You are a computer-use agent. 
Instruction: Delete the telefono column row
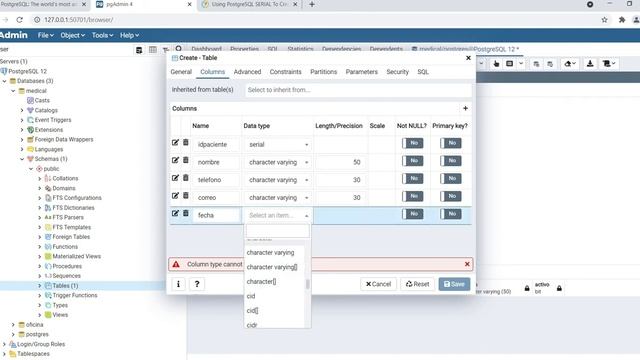(186, 178)
